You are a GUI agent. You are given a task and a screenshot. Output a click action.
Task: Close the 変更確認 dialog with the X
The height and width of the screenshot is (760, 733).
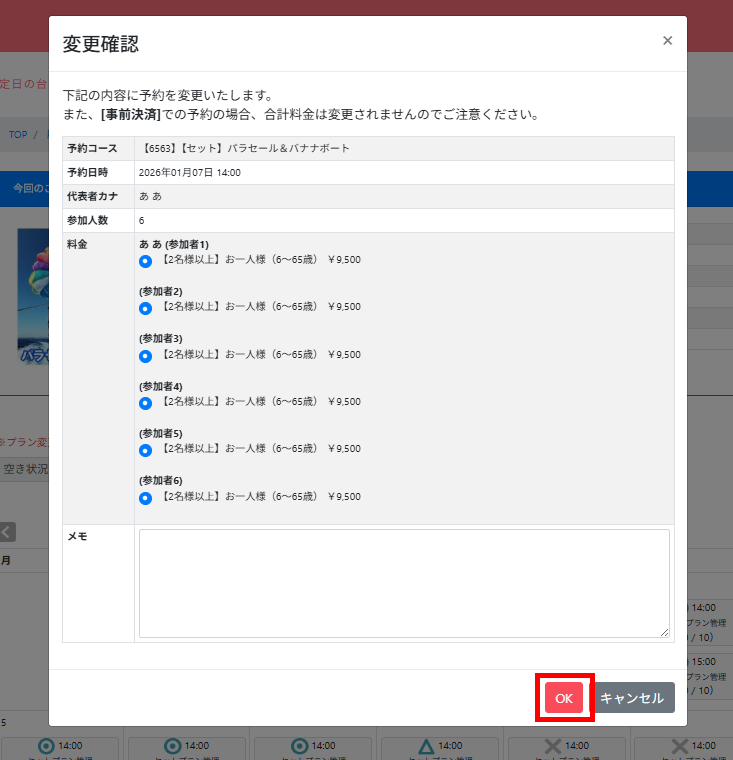[667, 41]
